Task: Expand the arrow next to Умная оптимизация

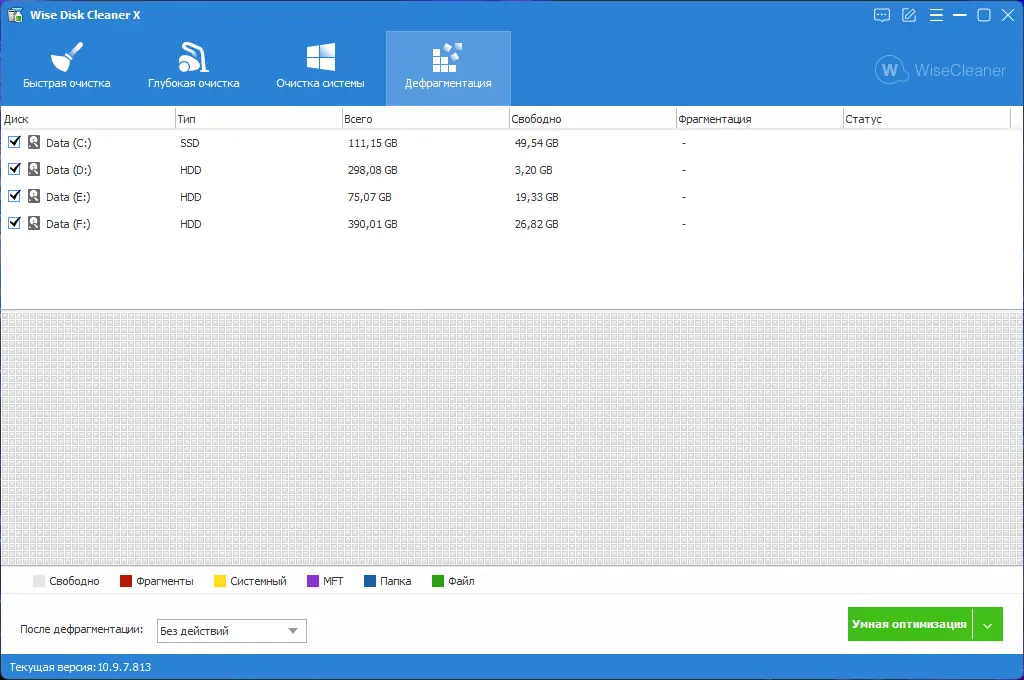Action: (988, 624)
